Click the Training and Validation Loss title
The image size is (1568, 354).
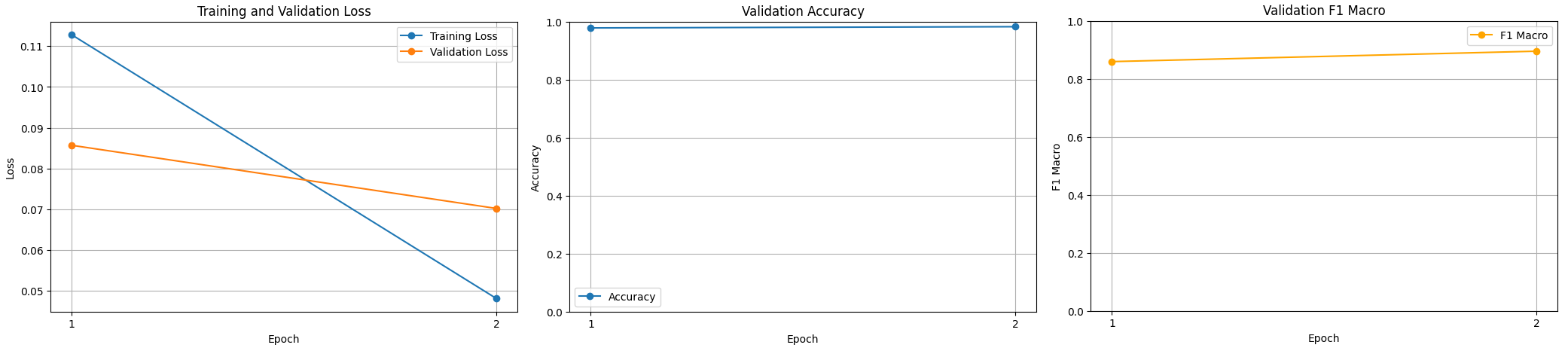pyautogui.click(x=284, y=11)
